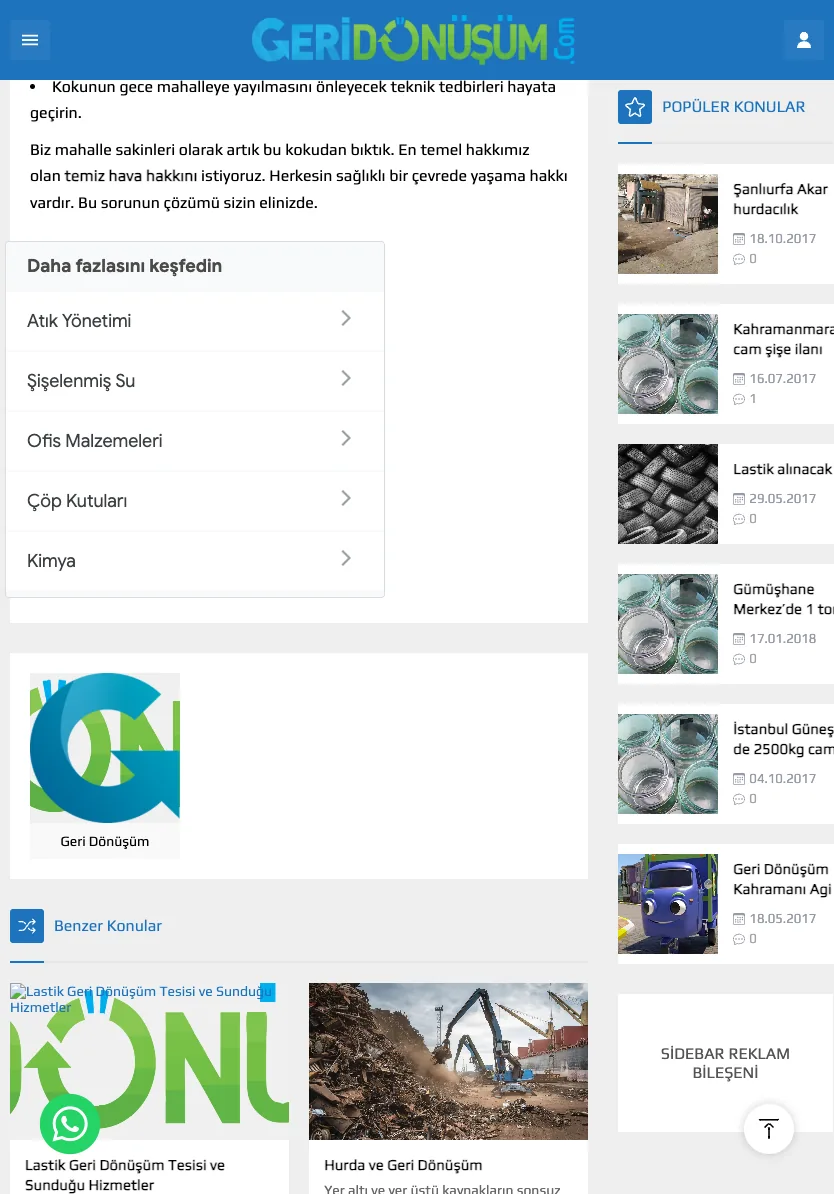Expand the Şişelenmiş Su chevron
834x1194 pixels.
click(x=346, y=378)
